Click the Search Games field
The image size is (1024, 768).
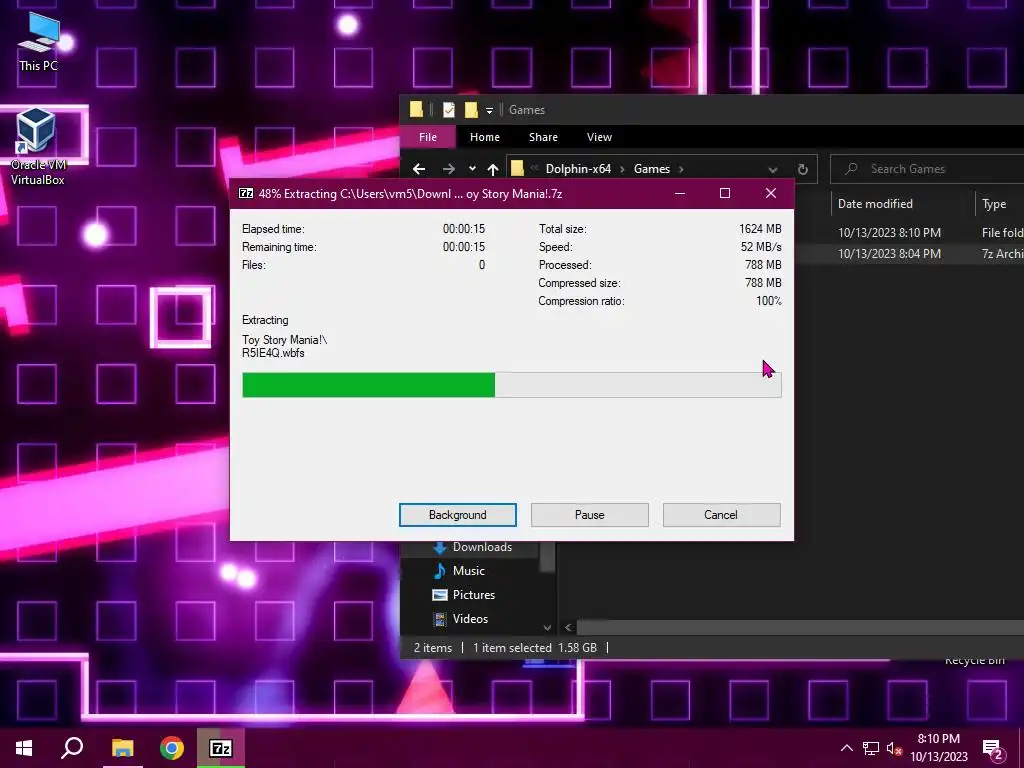coord(927,169)
